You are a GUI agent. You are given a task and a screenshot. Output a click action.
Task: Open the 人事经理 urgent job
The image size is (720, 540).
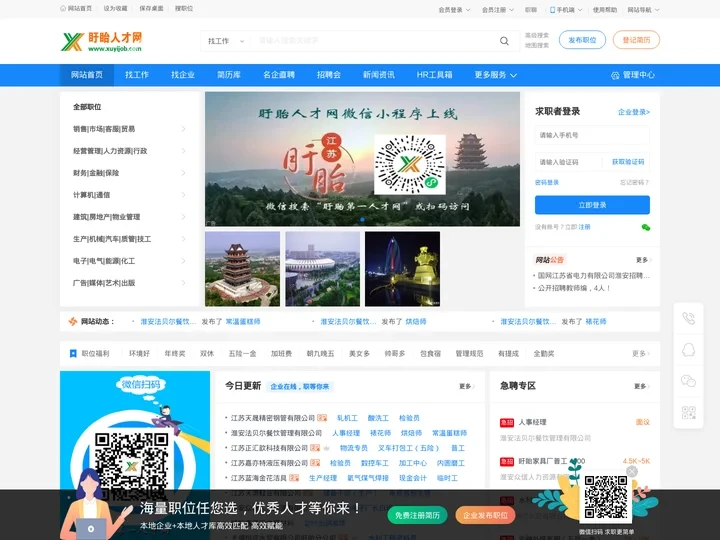(533, 422)
